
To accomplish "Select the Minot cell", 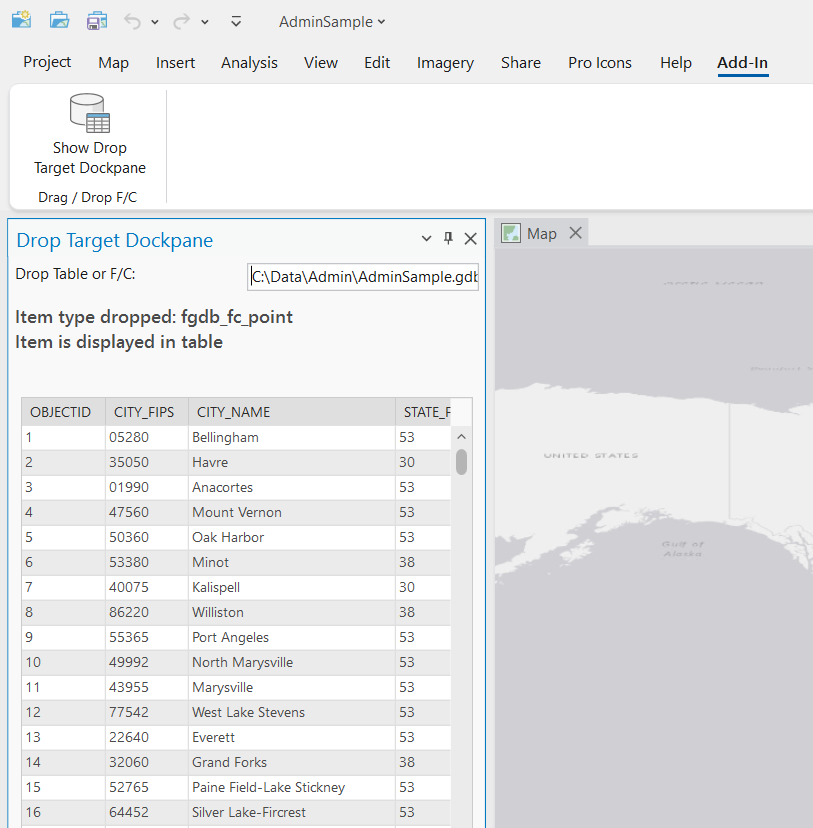I will 292,562.
